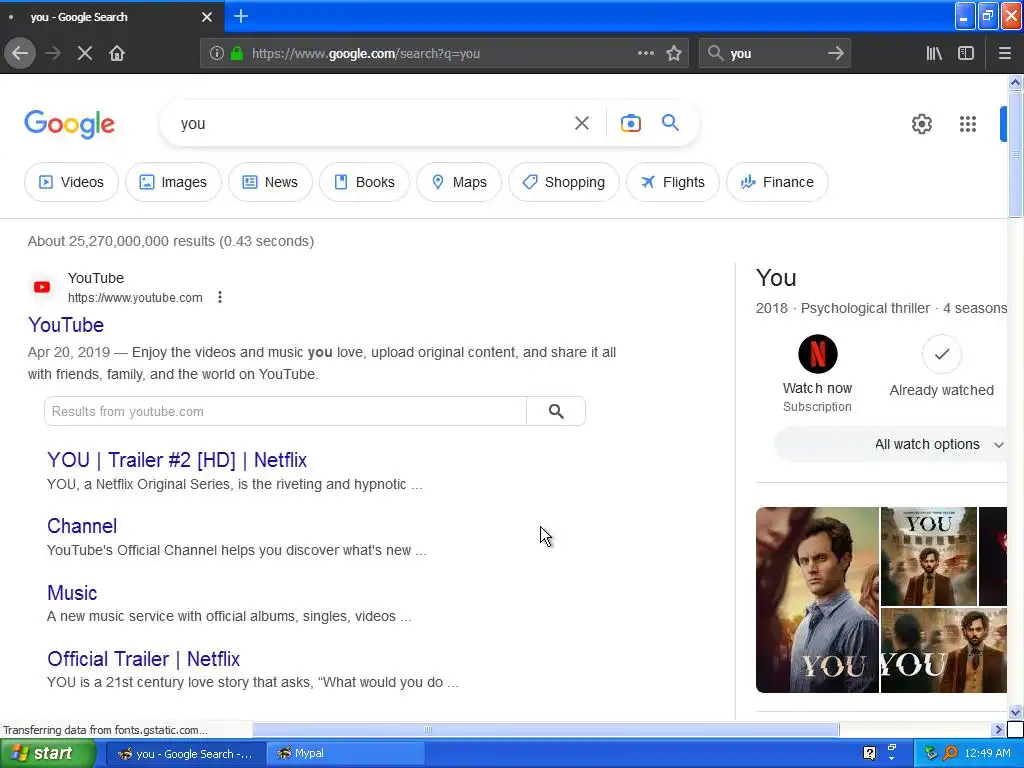Open the browser hamburger menu
The height and width of the screenshot is (768, 1024).
1005,53
